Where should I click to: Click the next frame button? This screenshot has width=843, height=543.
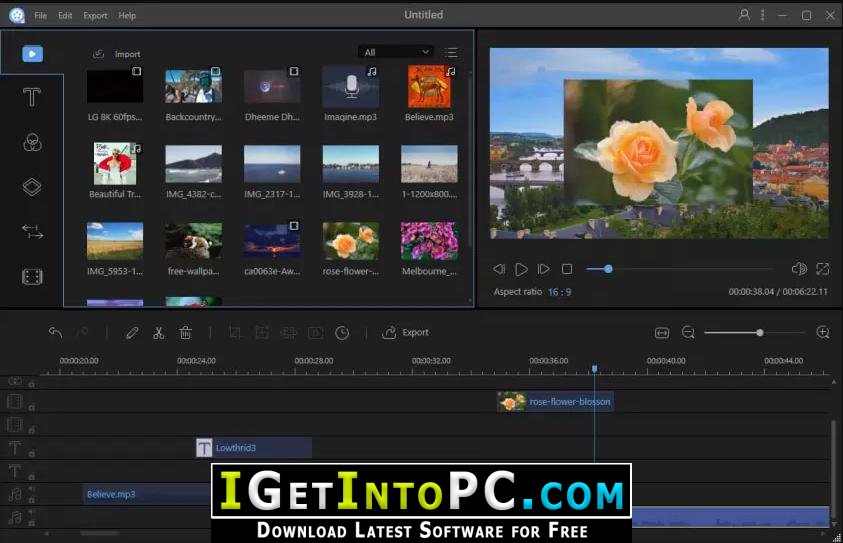544,269
